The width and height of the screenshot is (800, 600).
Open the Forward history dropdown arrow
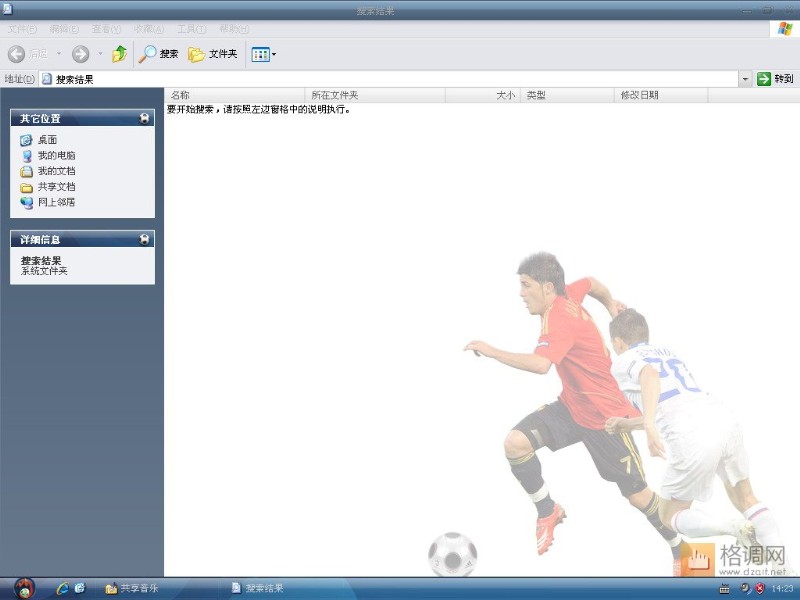[x=100, y=54]
